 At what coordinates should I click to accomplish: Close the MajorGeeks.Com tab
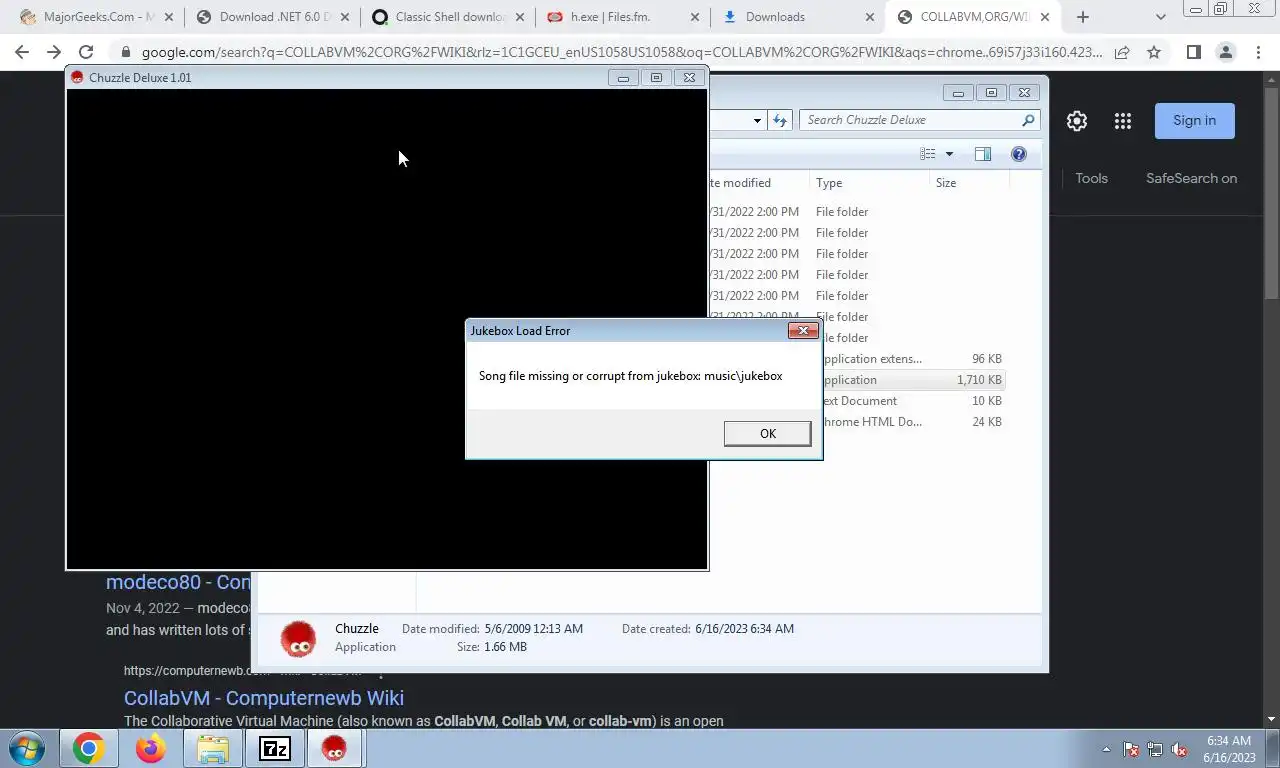pos(168,17)
